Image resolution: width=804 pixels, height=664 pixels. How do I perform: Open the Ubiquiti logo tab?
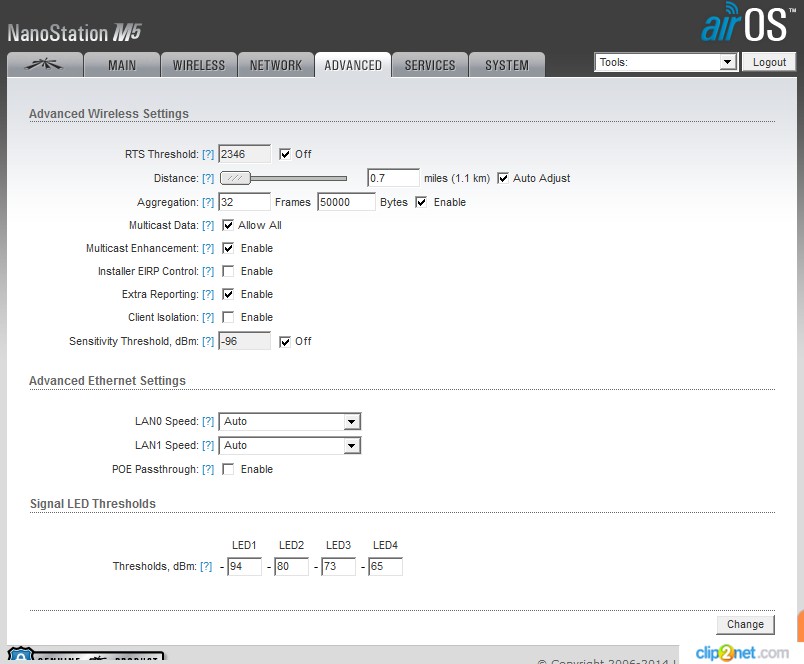(x=45, y=65)
